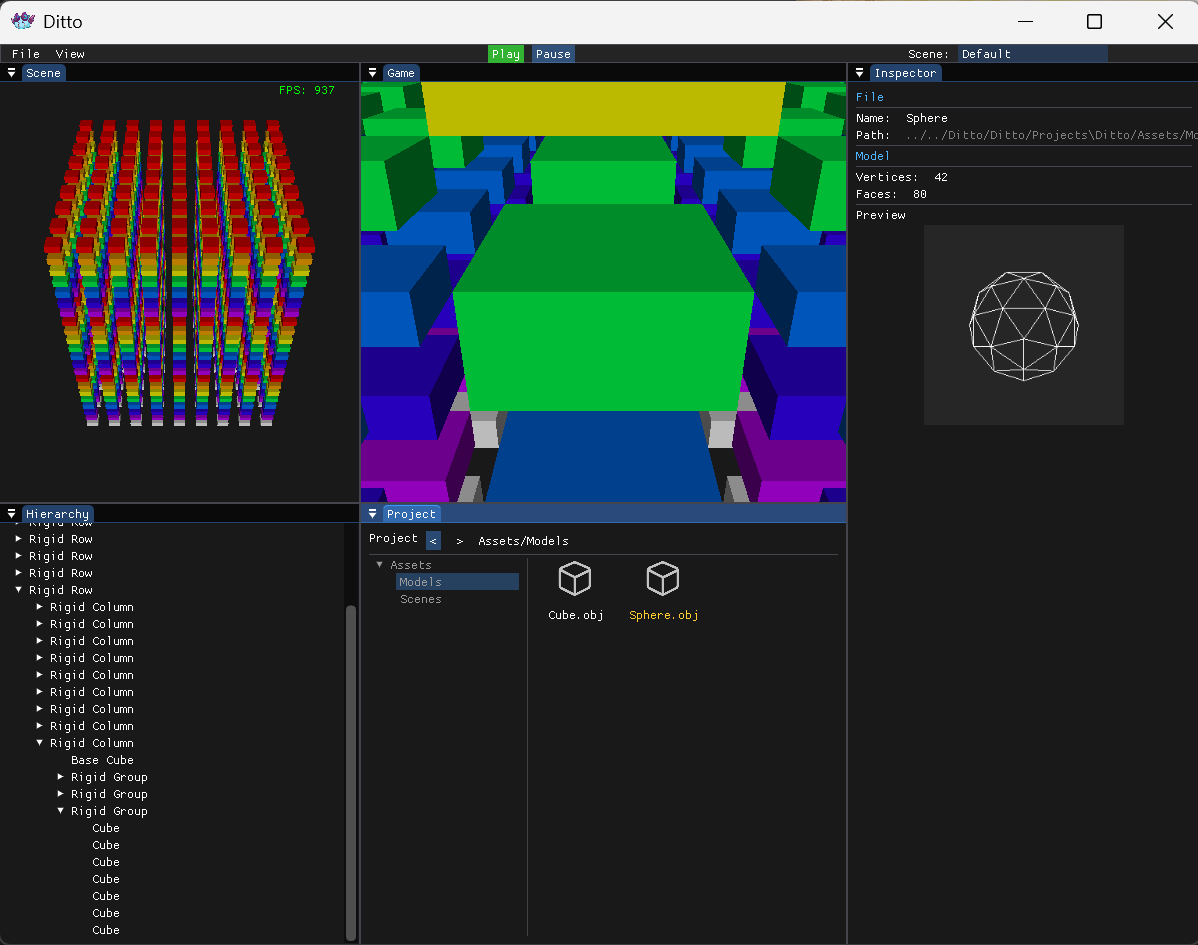Click the Pause button
The width and height of the screenshot is (1198, 945).
click(553, 53)
